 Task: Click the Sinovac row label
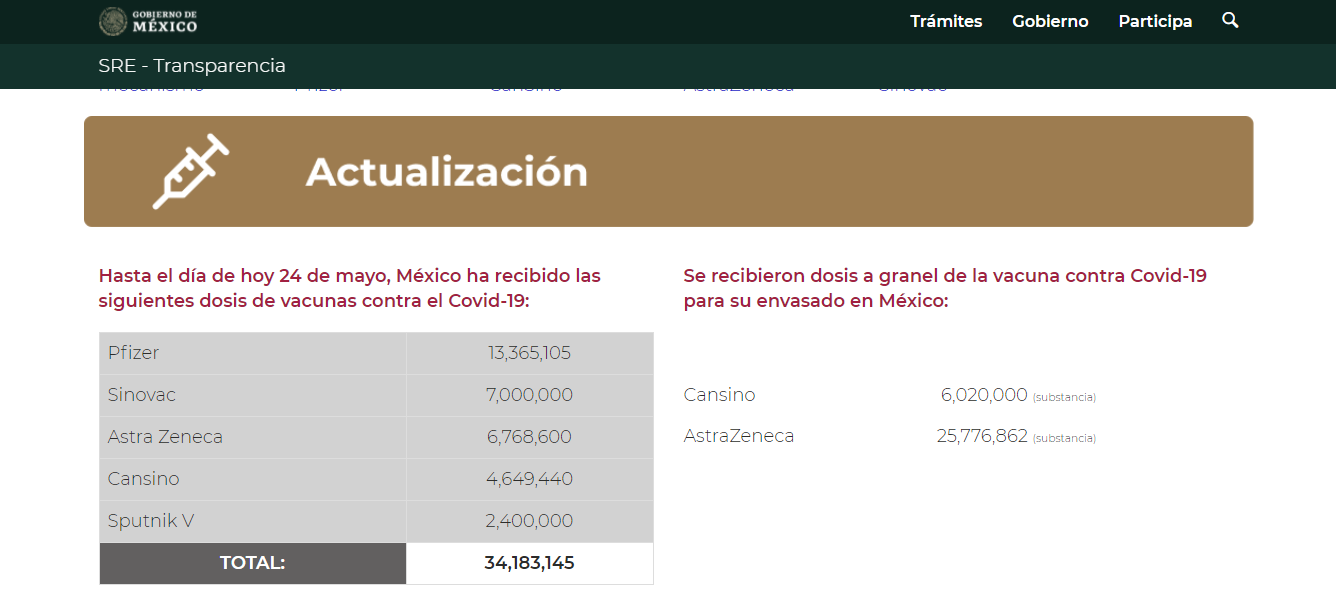click(x=142, y=395)
